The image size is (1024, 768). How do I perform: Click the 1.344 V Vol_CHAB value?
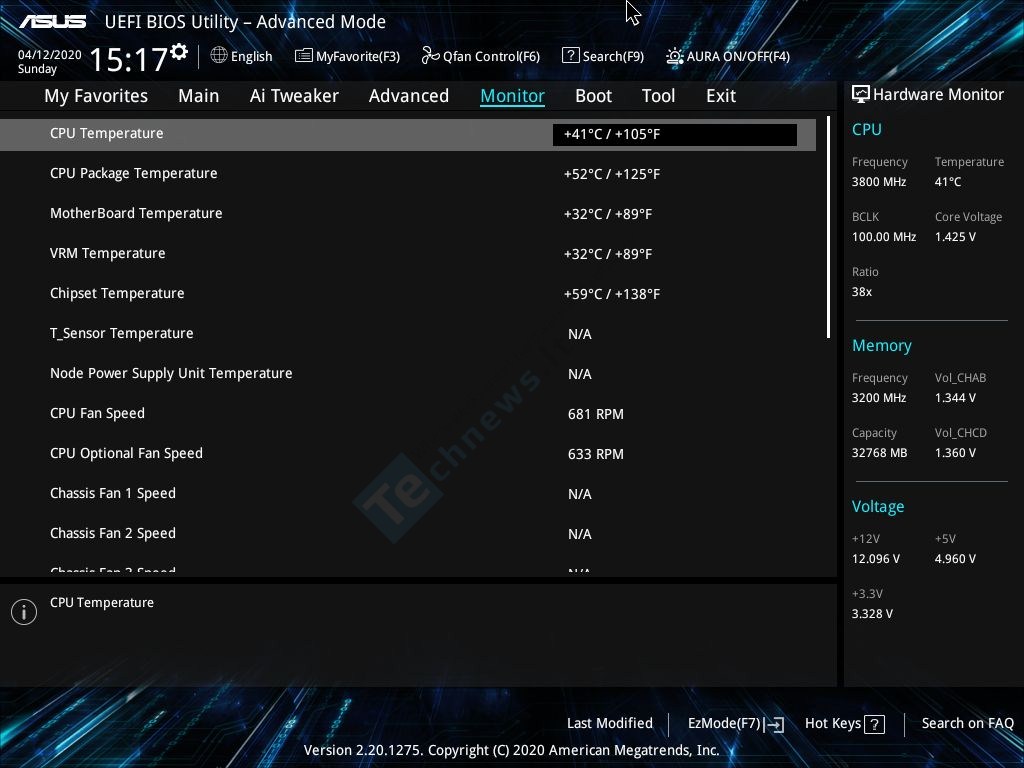click(x=955, y=398)
